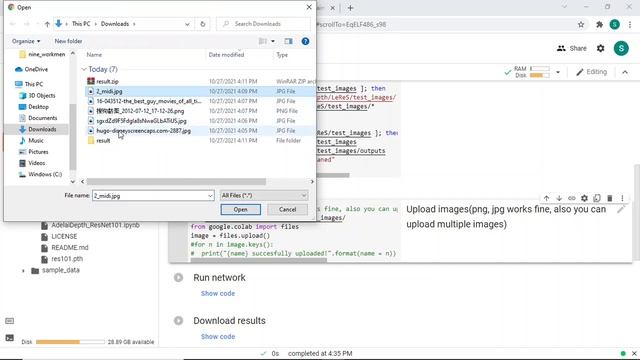The width and height of the screenshot is (640, 360).
Task: Click the change view icon in dialog toolbar
Action: point(263,41)
